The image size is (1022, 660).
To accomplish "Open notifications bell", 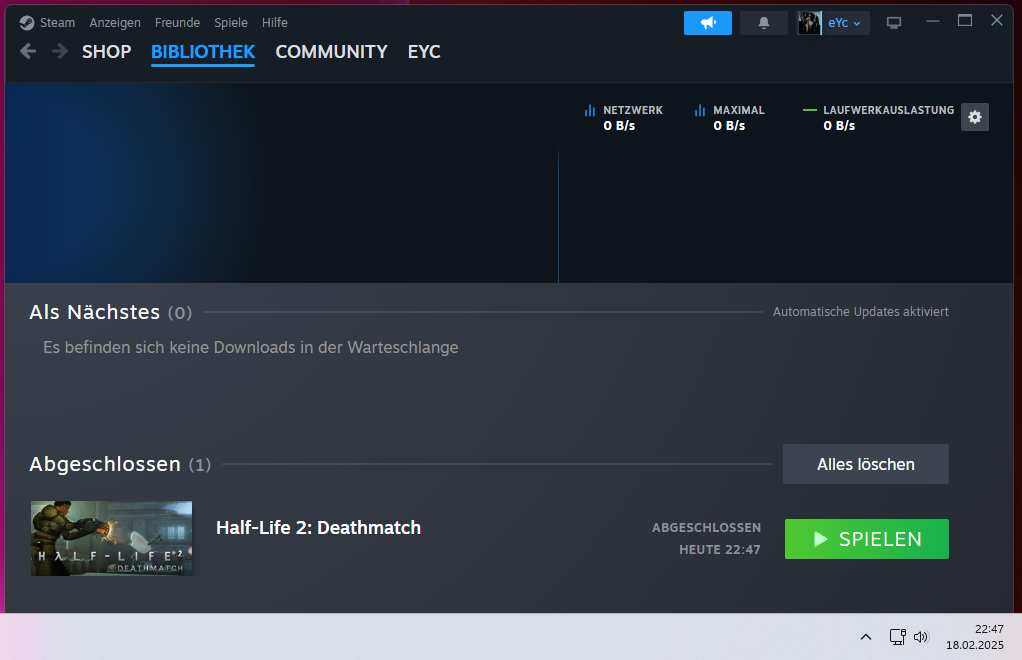I will coord(764,23).
